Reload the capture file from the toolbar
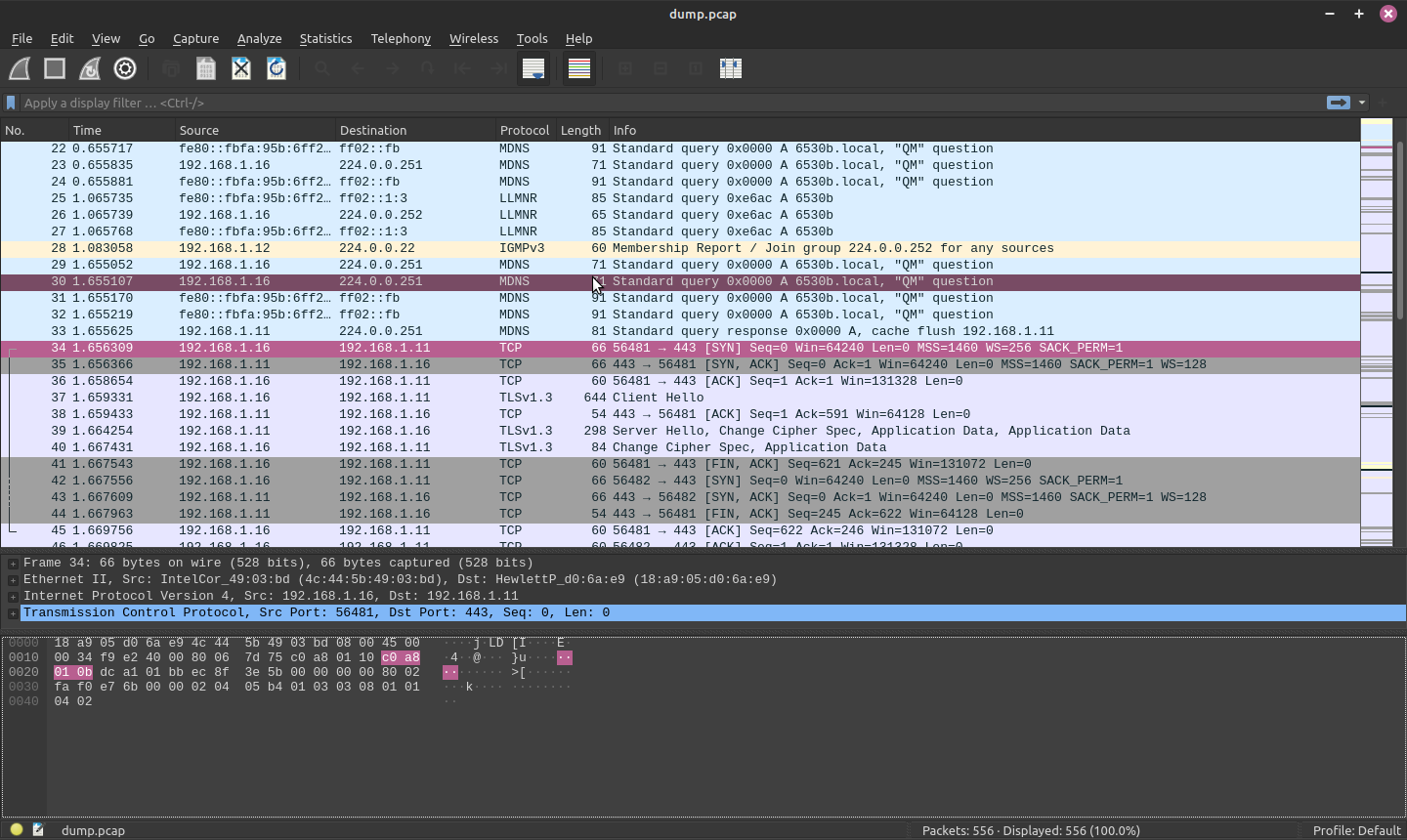This screenshot has width=1407, height=840. point(277,68)
